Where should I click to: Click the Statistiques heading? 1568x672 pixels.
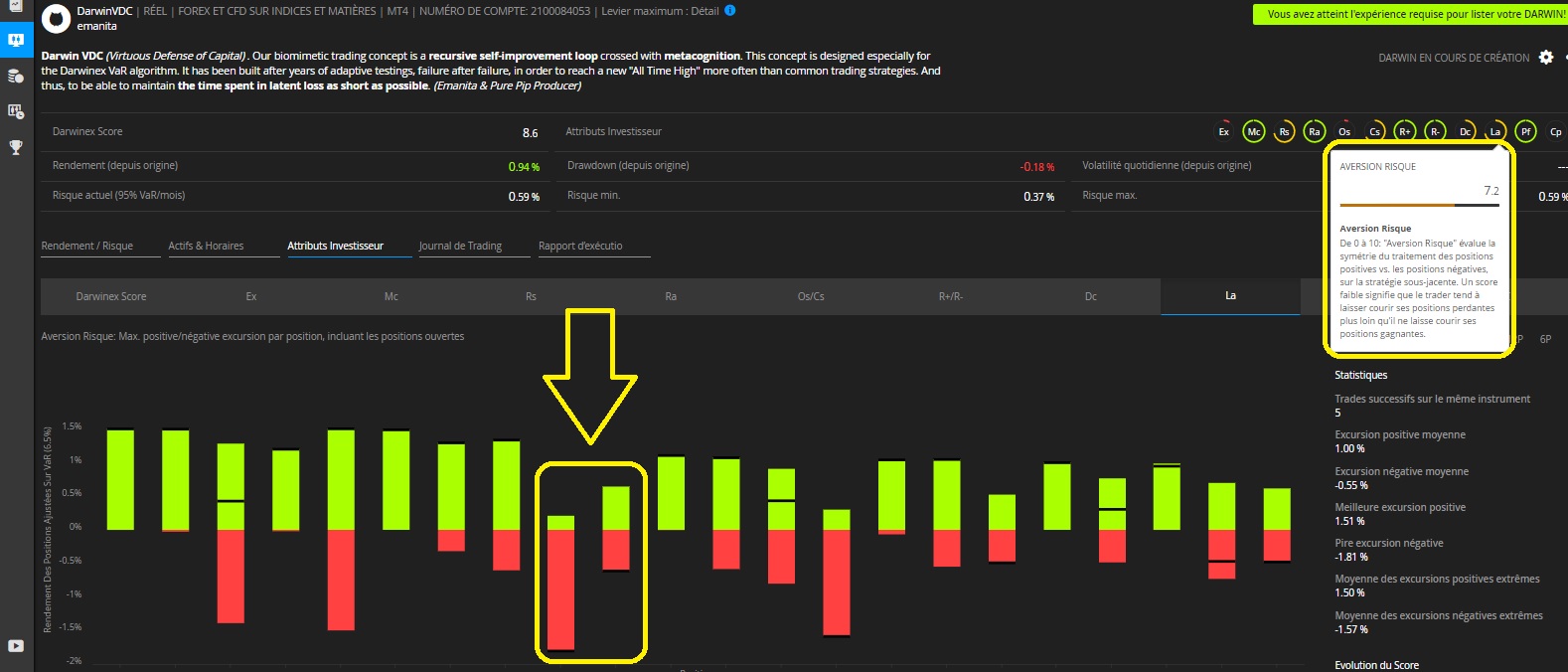pos(1360,375)
